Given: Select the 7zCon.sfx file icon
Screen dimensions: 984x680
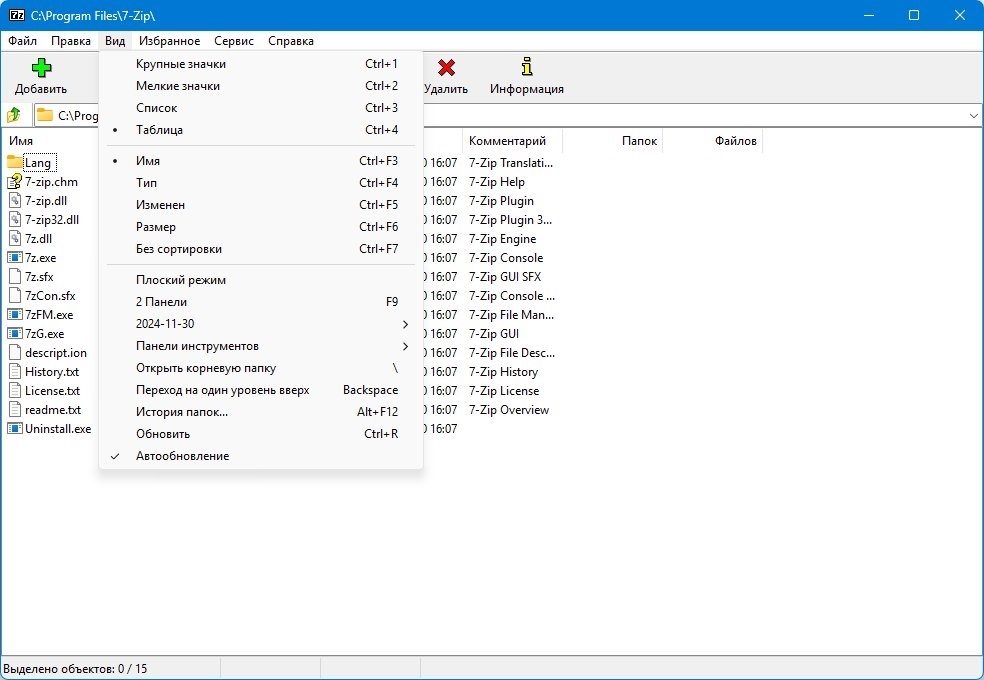Looking at the screenshot, I should click(14, 295).
